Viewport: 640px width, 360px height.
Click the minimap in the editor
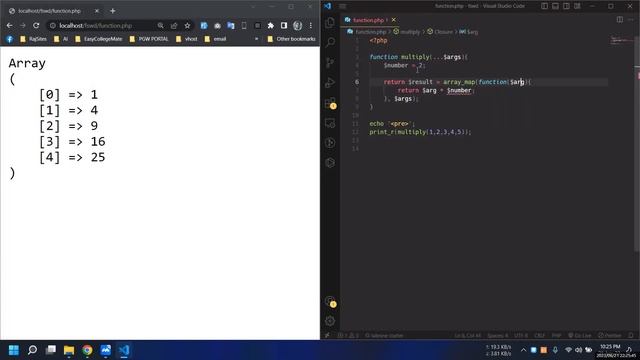point(621,40)
